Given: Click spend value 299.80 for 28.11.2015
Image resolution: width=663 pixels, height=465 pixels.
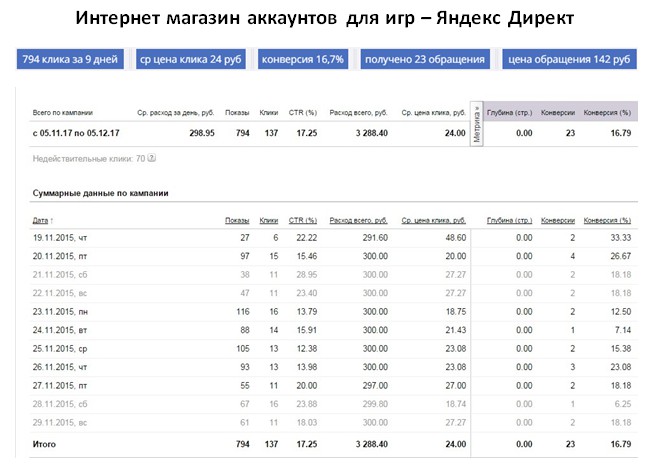Looking at the screenshot, I should coord(375,404).
